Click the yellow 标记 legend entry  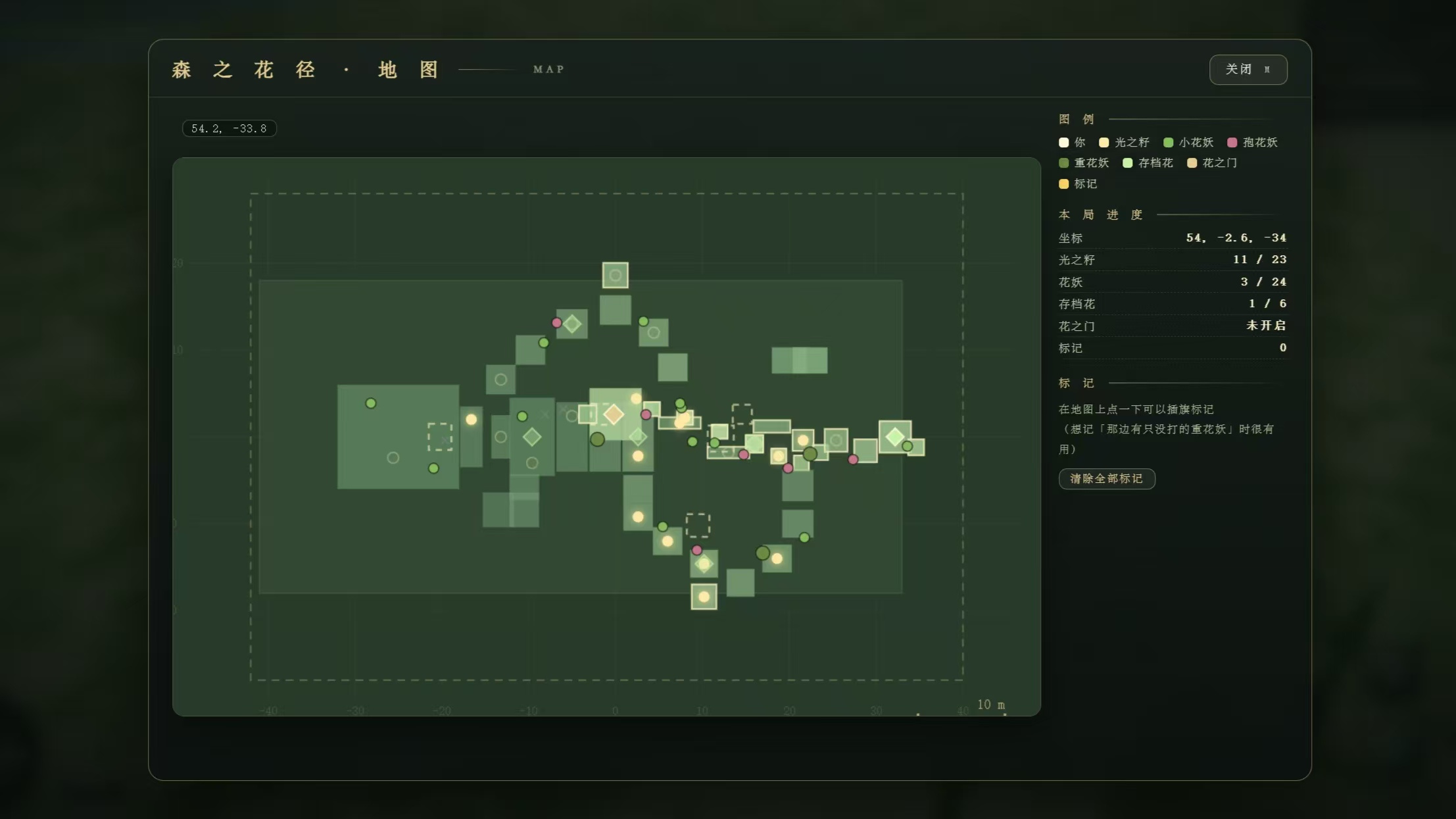(x=1078, y=184)
